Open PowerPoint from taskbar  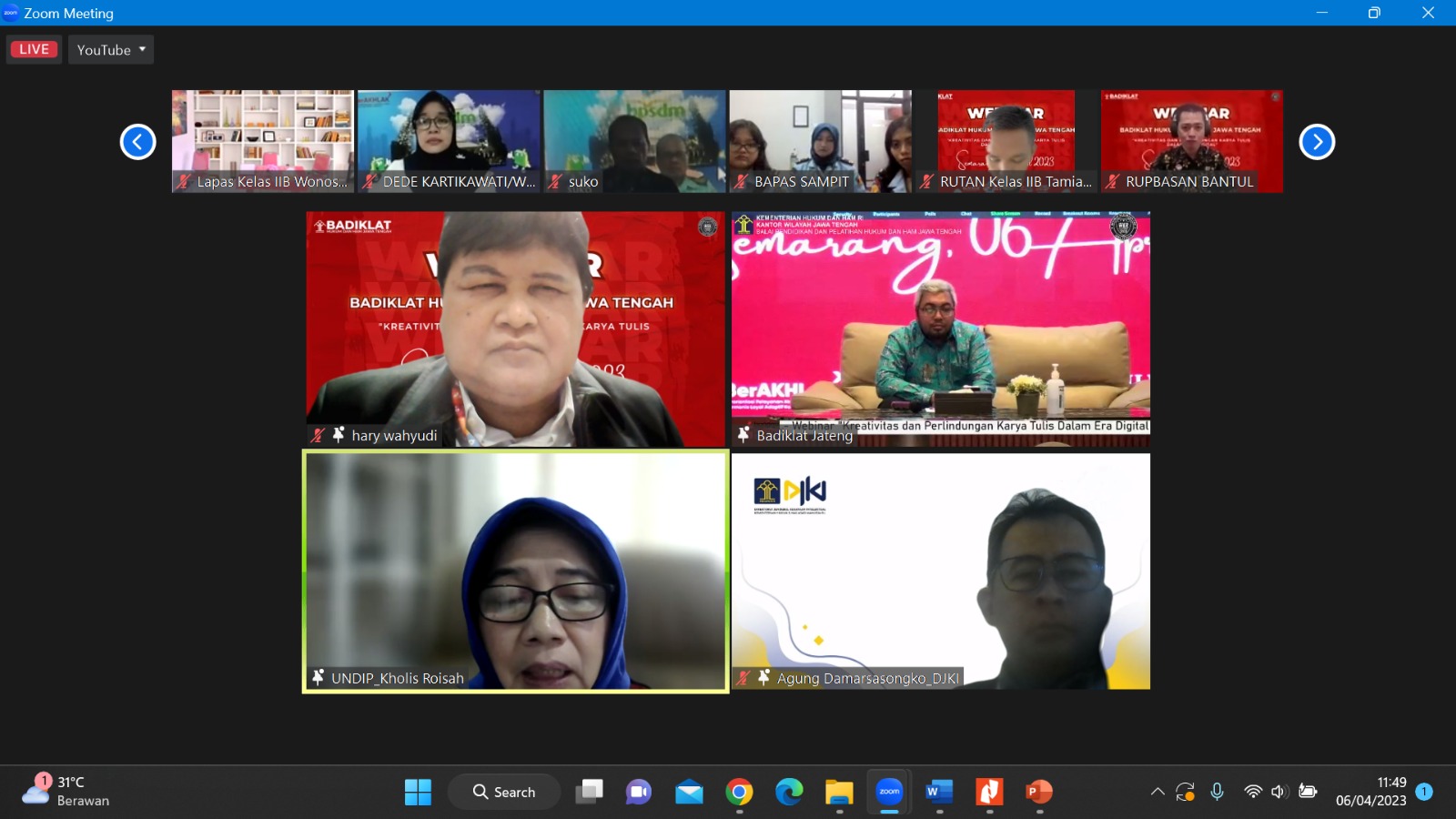[x=1039, y=792]
